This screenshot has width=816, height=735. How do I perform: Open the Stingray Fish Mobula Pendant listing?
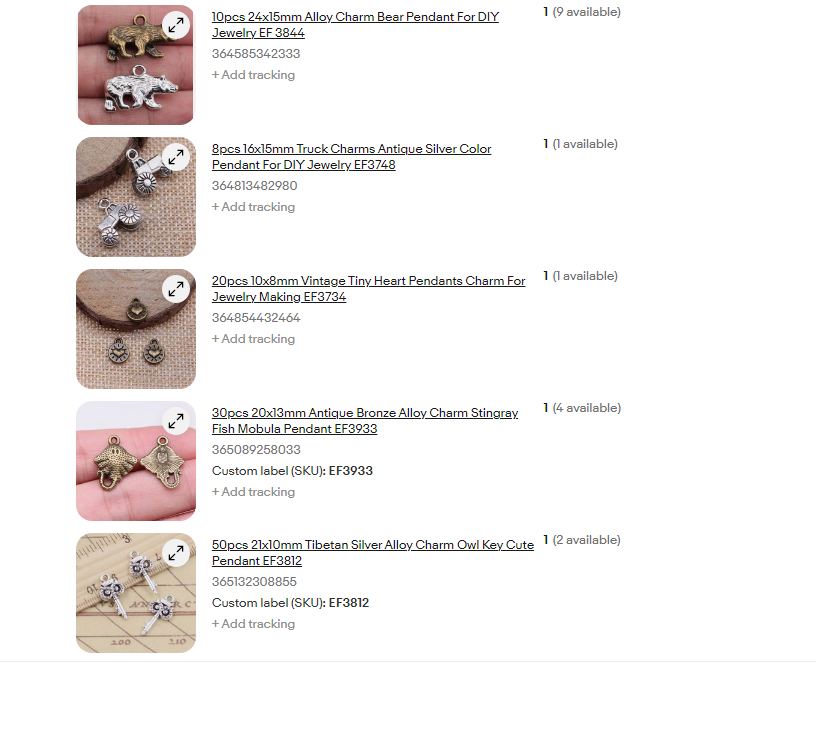click(365, 421)
